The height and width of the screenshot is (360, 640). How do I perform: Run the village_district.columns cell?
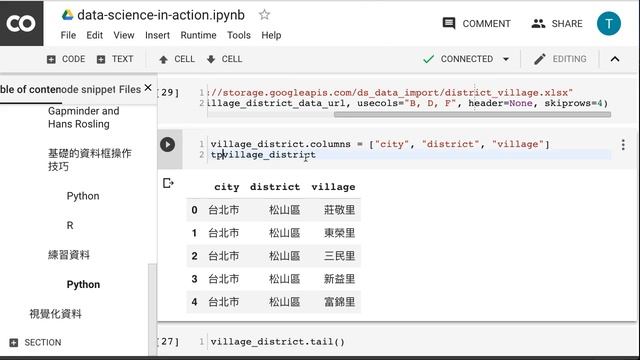tap(167, 144)
